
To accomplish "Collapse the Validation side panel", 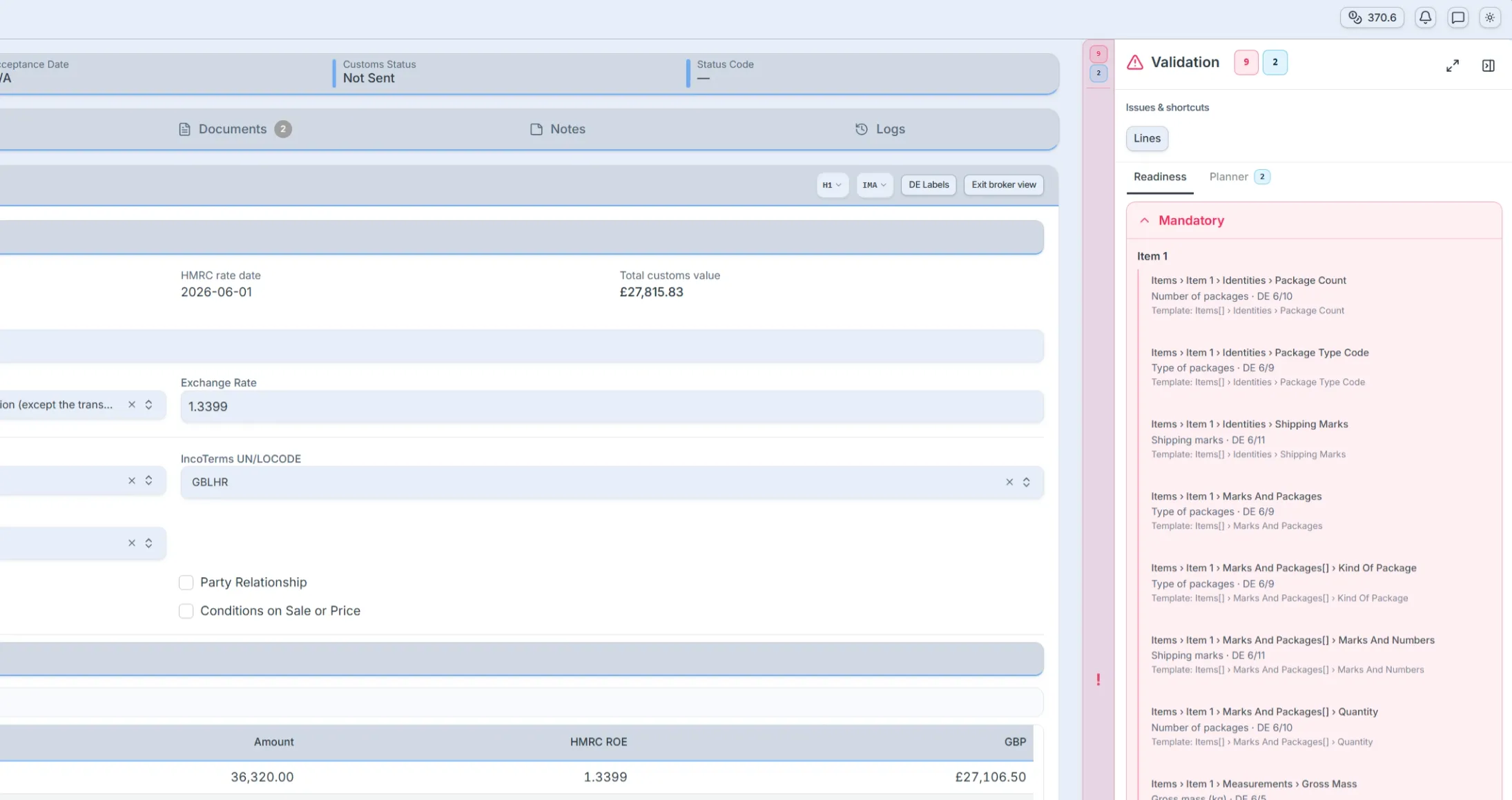I will coord(1489,66).
